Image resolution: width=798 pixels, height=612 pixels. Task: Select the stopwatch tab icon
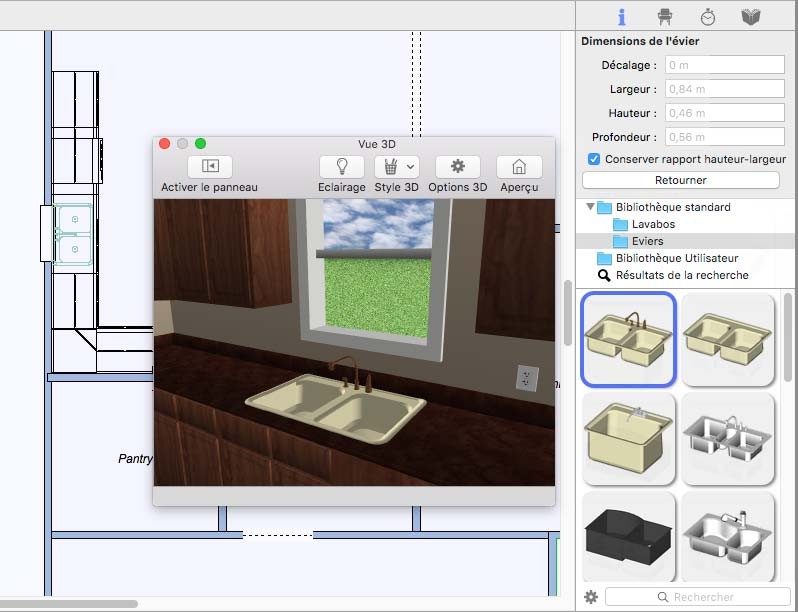point(707,17)
